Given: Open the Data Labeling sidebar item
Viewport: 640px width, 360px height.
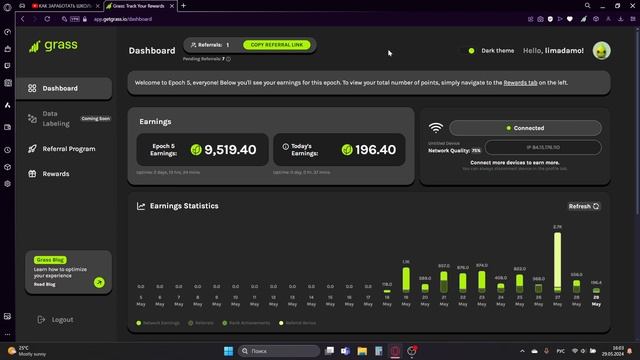Looking at the screenshot, I should click(x=64, y=119).
